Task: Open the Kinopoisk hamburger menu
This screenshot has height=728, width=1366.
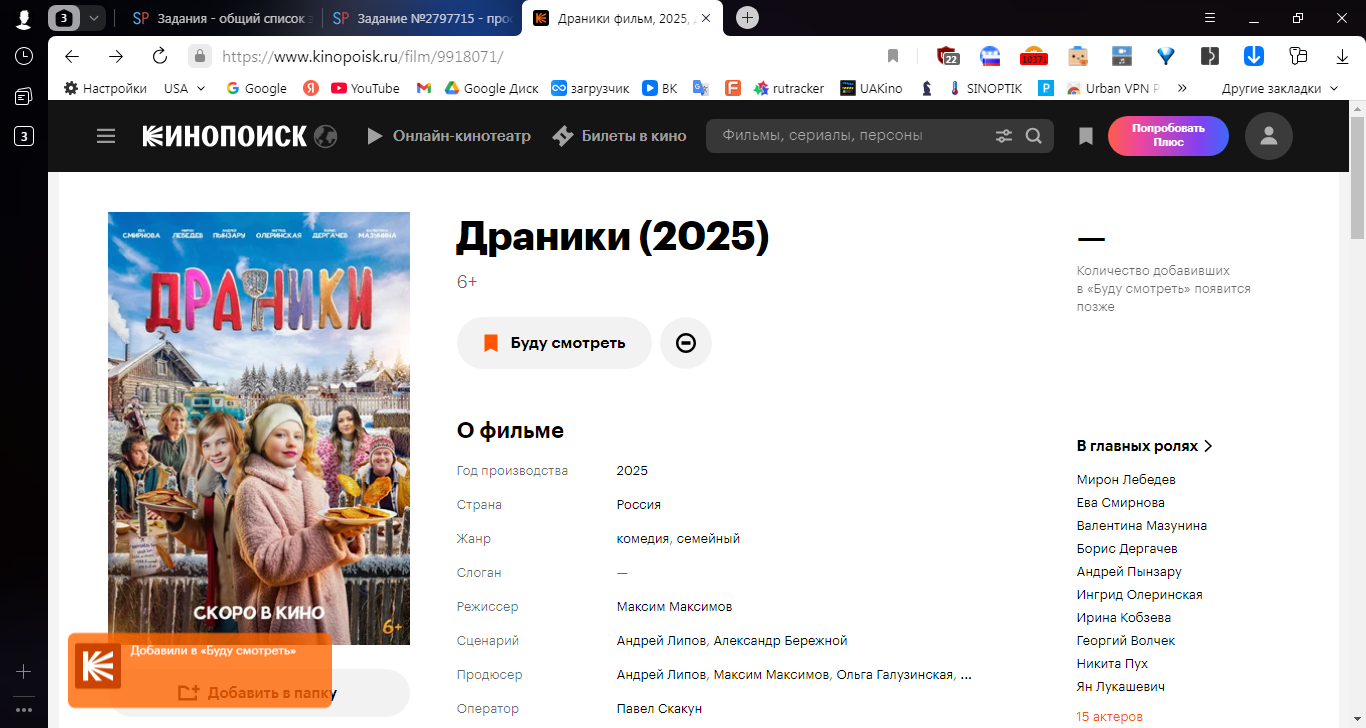Action: [x=106, y=136]
